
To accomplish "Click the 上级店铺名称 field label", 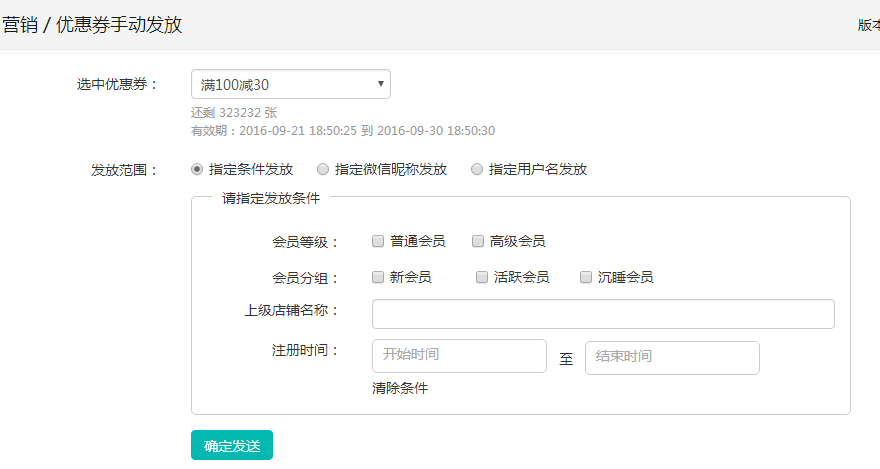I will (x=292, y=309).
